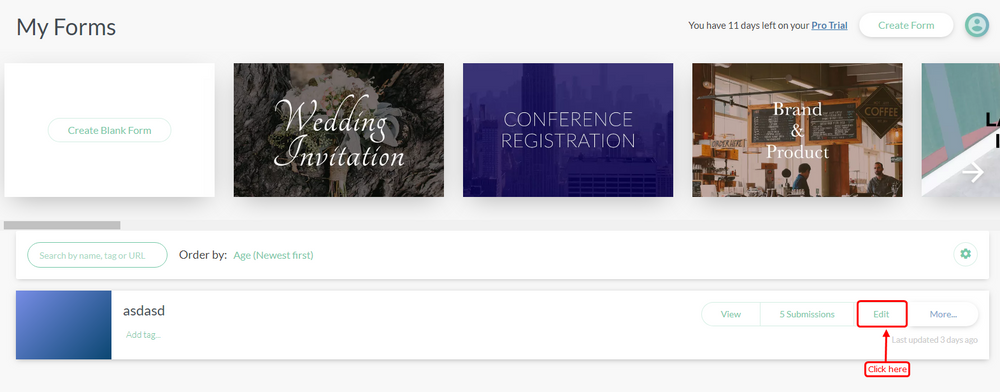Choose the Conference Registration template
1000x392 pixels.
pyautogui.click(x=568, y=130)
